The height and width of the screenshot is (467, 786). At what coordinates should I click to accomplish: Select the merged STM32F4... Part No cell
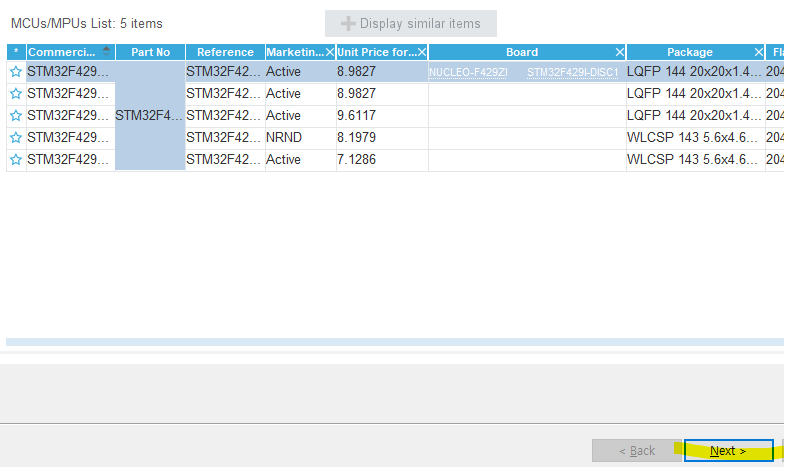(x=150, y=116)
